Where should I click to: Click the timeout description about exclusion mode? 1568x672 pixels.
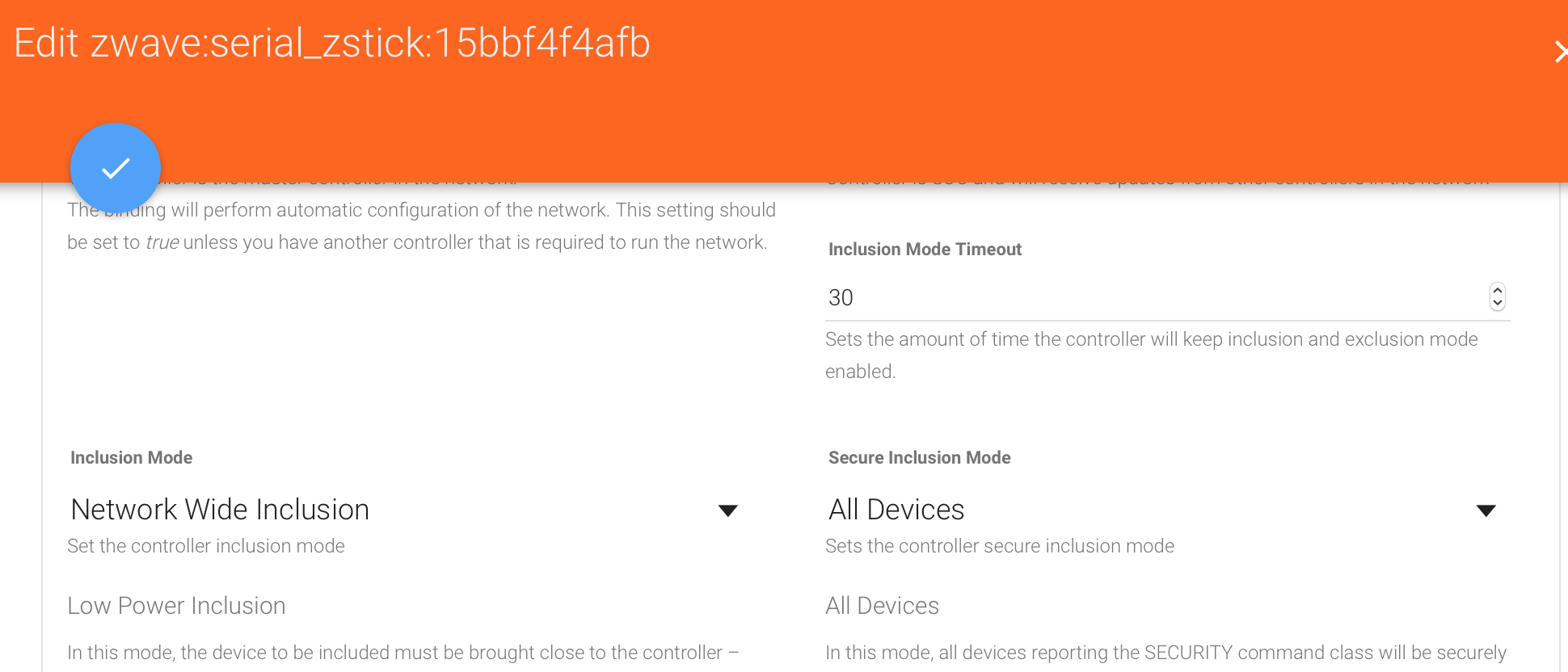coord(1151,340)
